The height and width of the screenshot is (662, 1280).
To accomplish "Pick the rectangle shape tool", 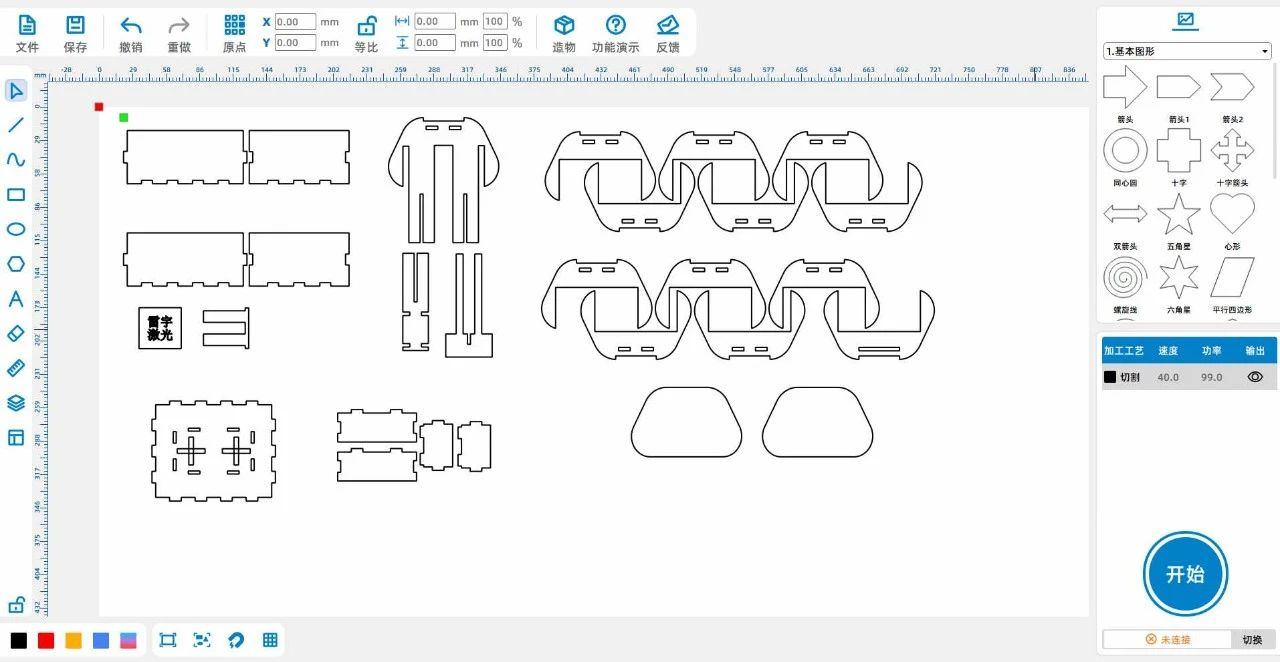I will 16,195.
